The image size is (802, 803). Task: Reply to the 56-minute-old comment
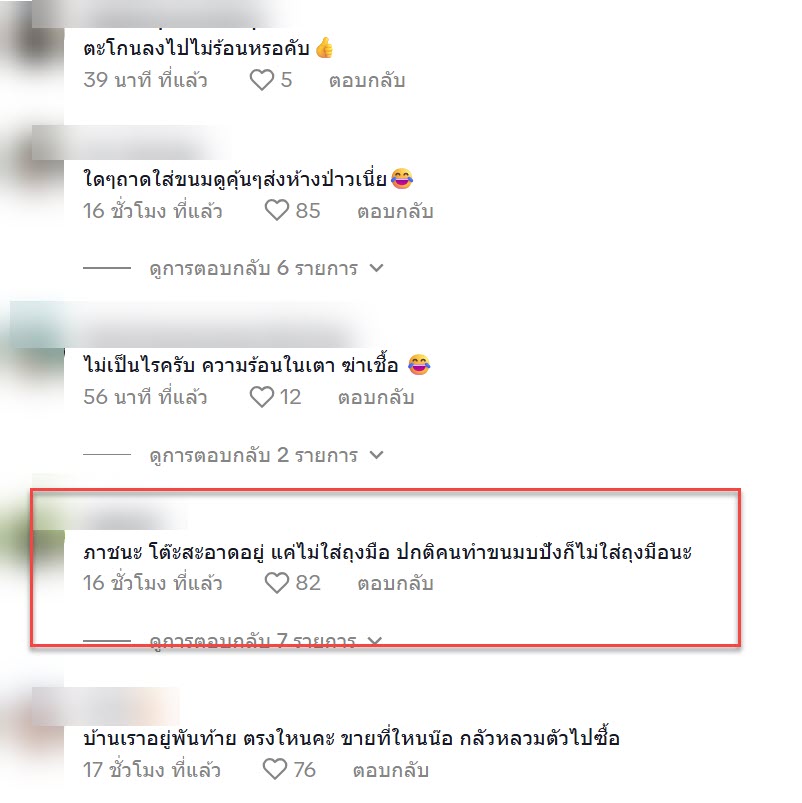[375, 397]
